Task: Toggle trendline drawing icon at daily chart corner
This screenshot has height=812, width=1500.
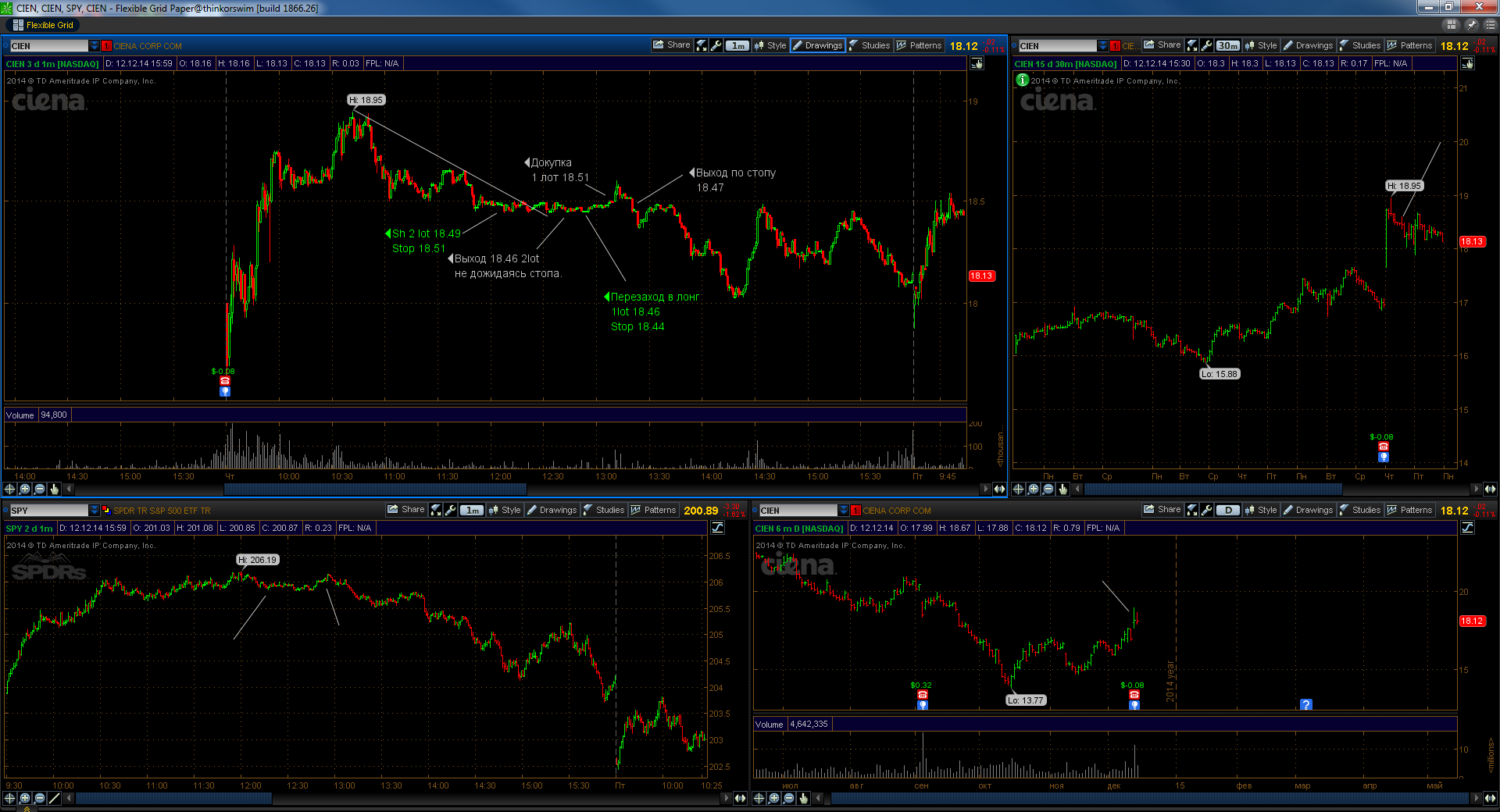Action: [x=1468, y=528]
